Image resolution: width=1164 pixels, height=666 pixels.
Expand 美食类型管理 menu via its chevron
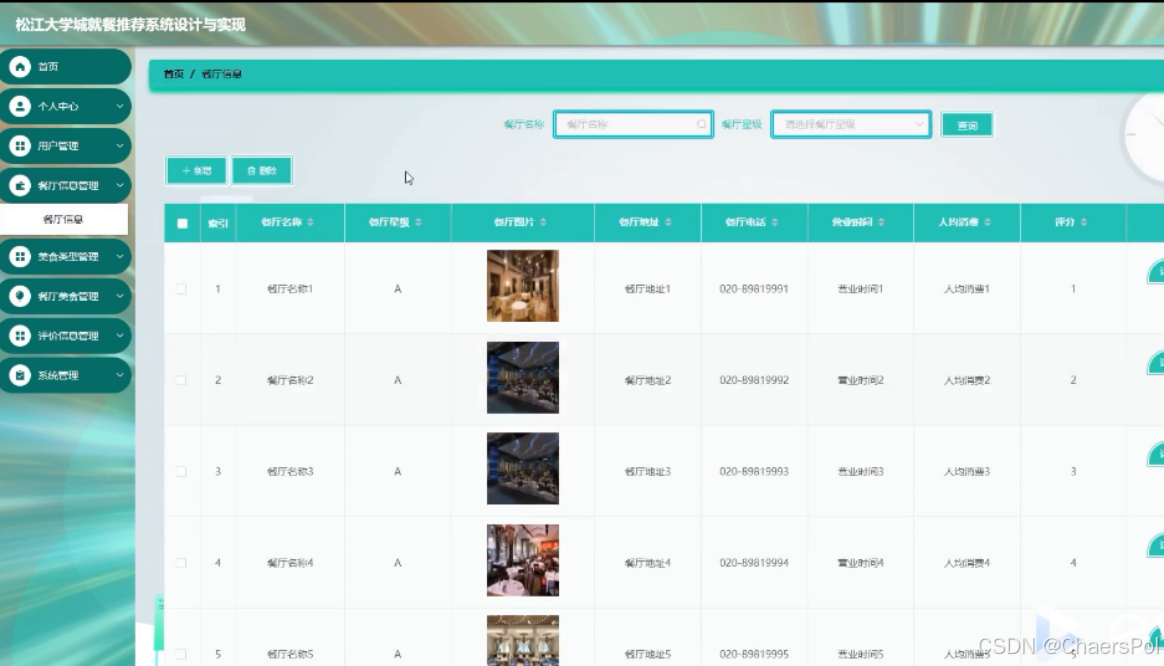(120, 256)
